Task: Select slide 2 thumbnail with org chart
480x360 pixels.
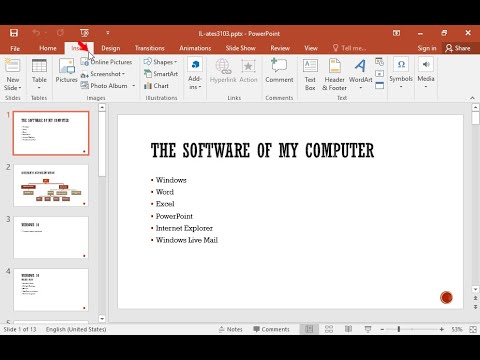Action: pyautogui.click(x=51, y=185)
